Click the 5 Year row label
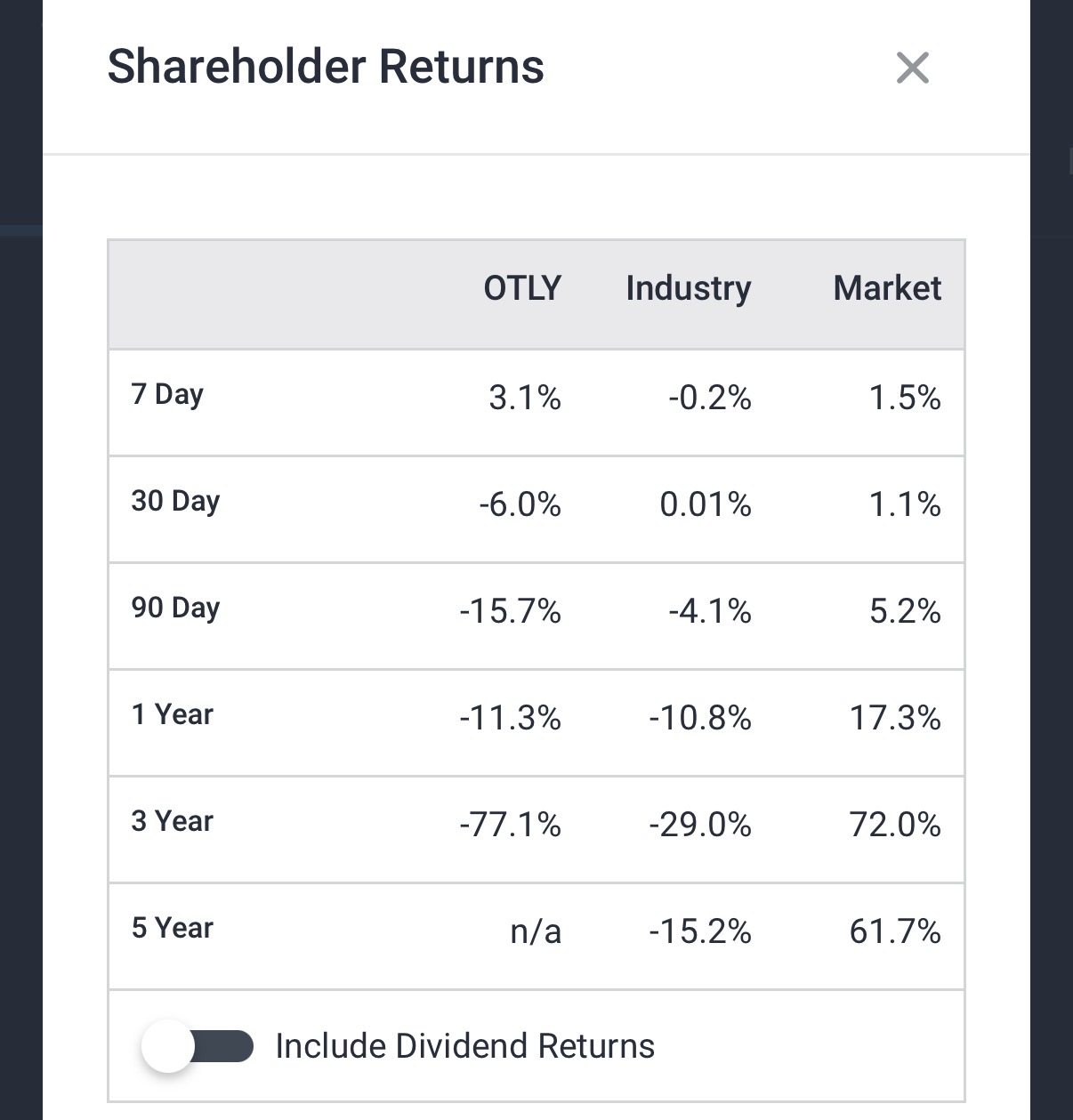 (173, 928)
